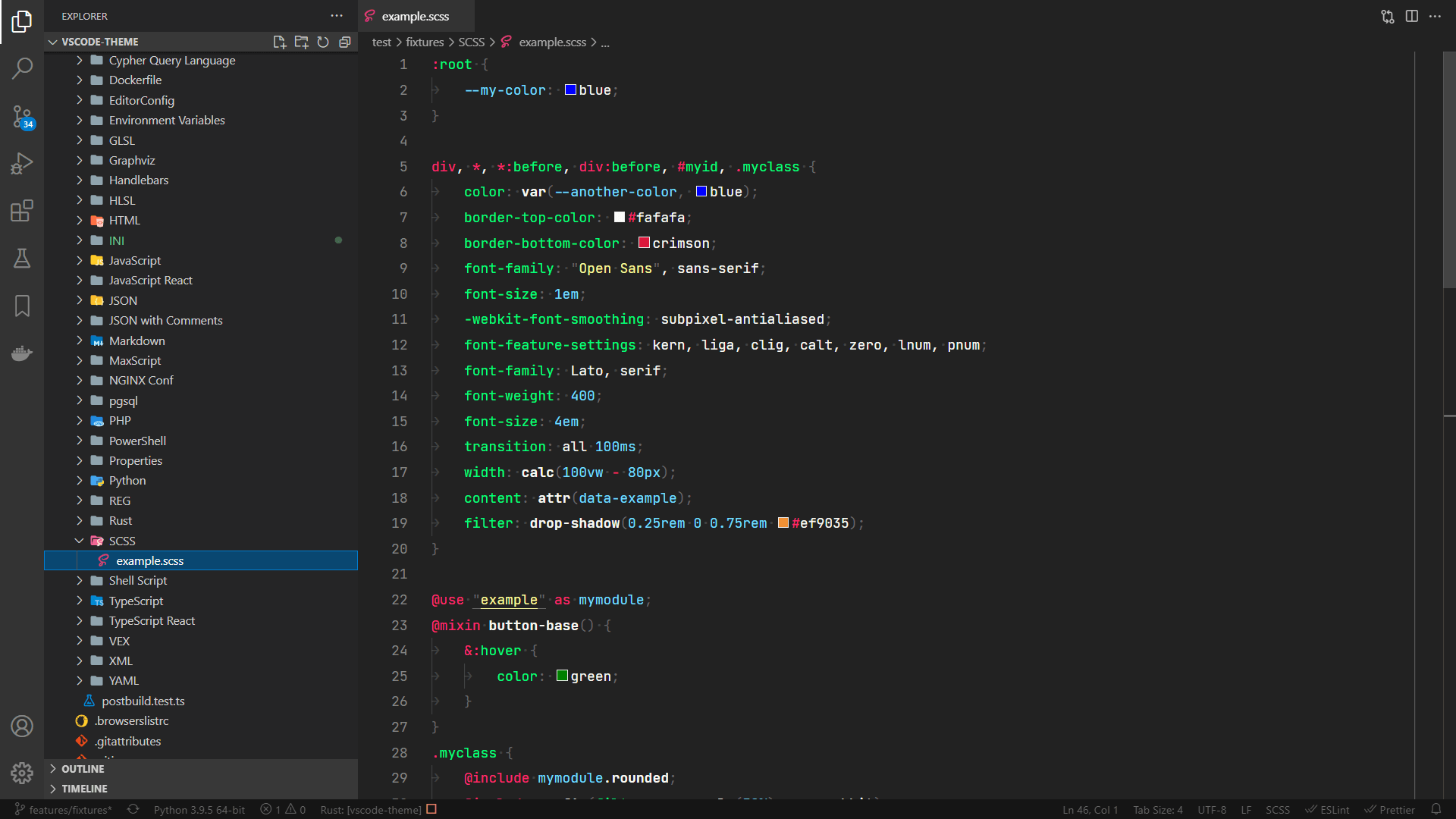
Task: Expand the TypeScript React folder
Action: point(152,620)
